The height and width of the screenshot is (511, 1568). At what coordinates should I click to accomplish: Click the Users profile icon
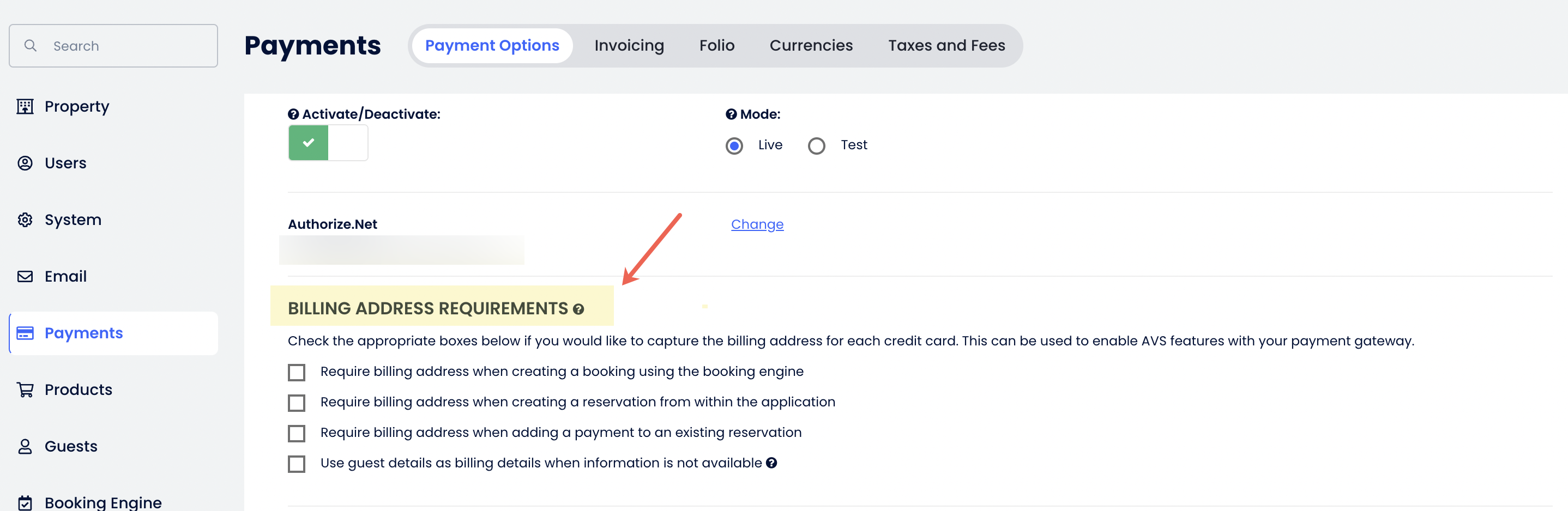tap(25, 163)
